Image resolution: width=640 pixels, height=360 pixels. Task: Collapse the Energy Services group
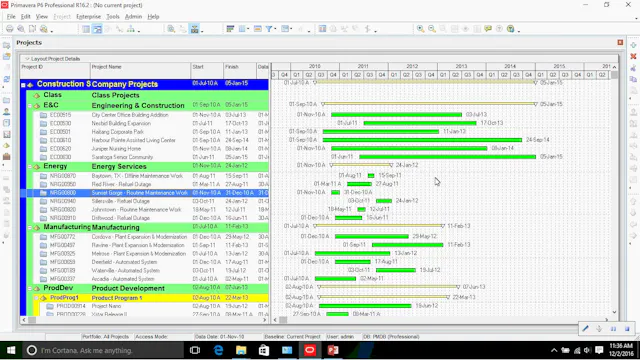pyautogui.click(x=30, y=167)
